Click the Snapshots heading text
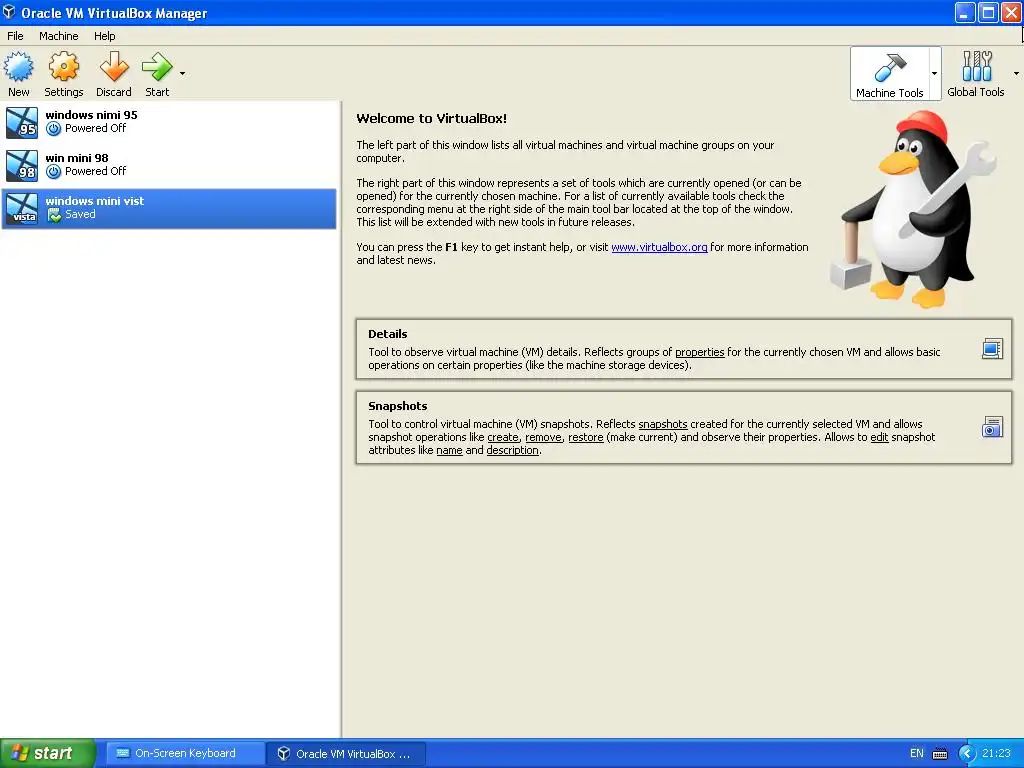The image size is (1024, 768). point(397,406)
